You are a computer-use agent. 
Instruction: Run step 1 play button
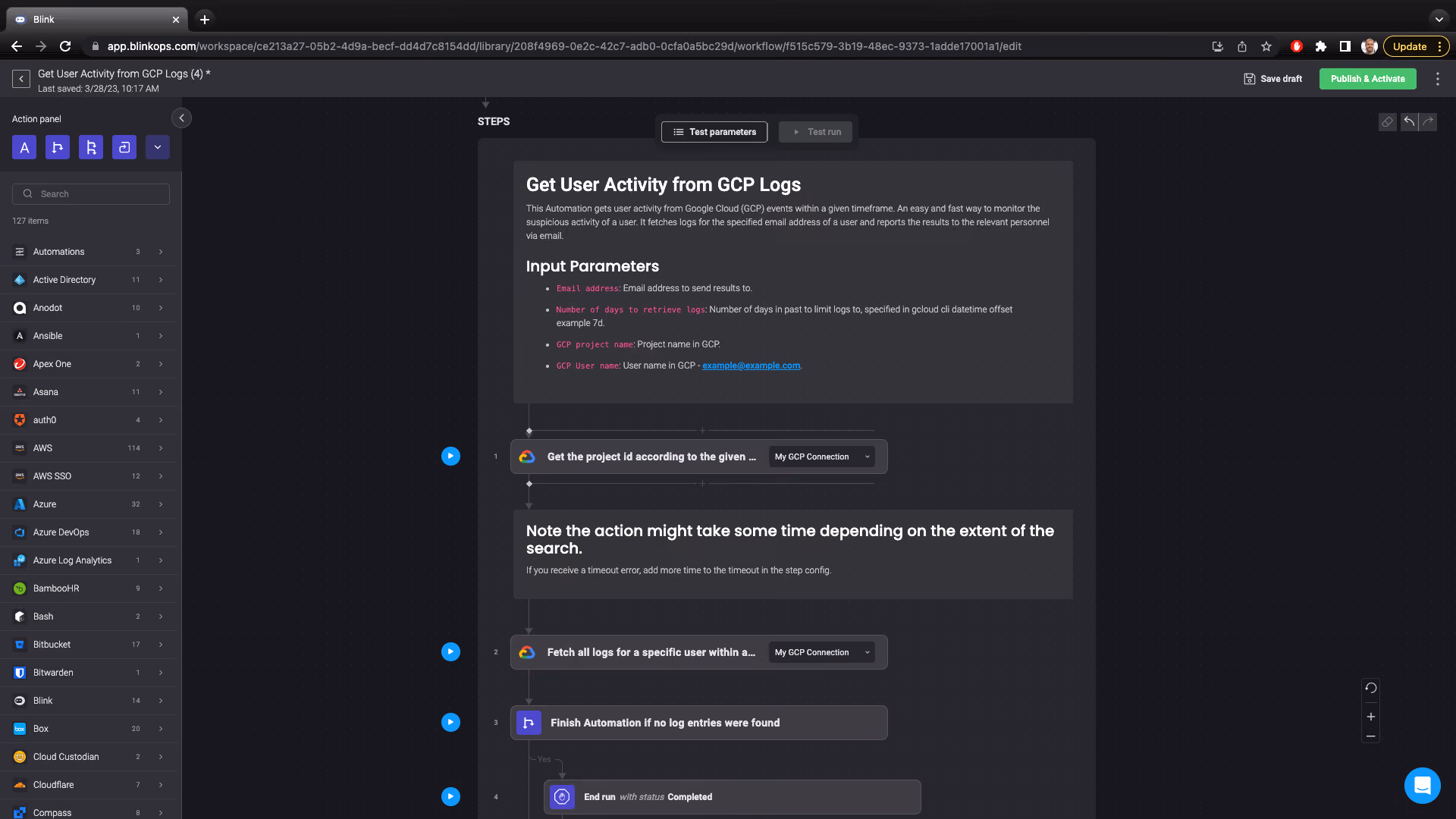point(450,457)
